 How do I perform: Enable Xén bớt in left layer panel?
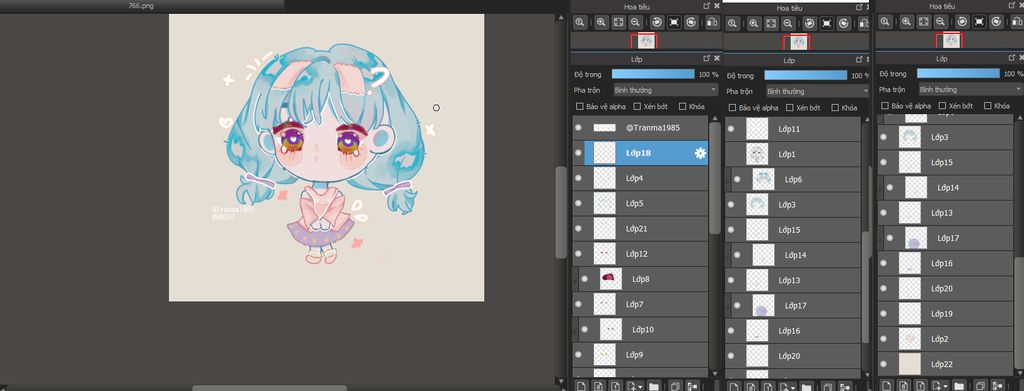(x=636, y=106)
